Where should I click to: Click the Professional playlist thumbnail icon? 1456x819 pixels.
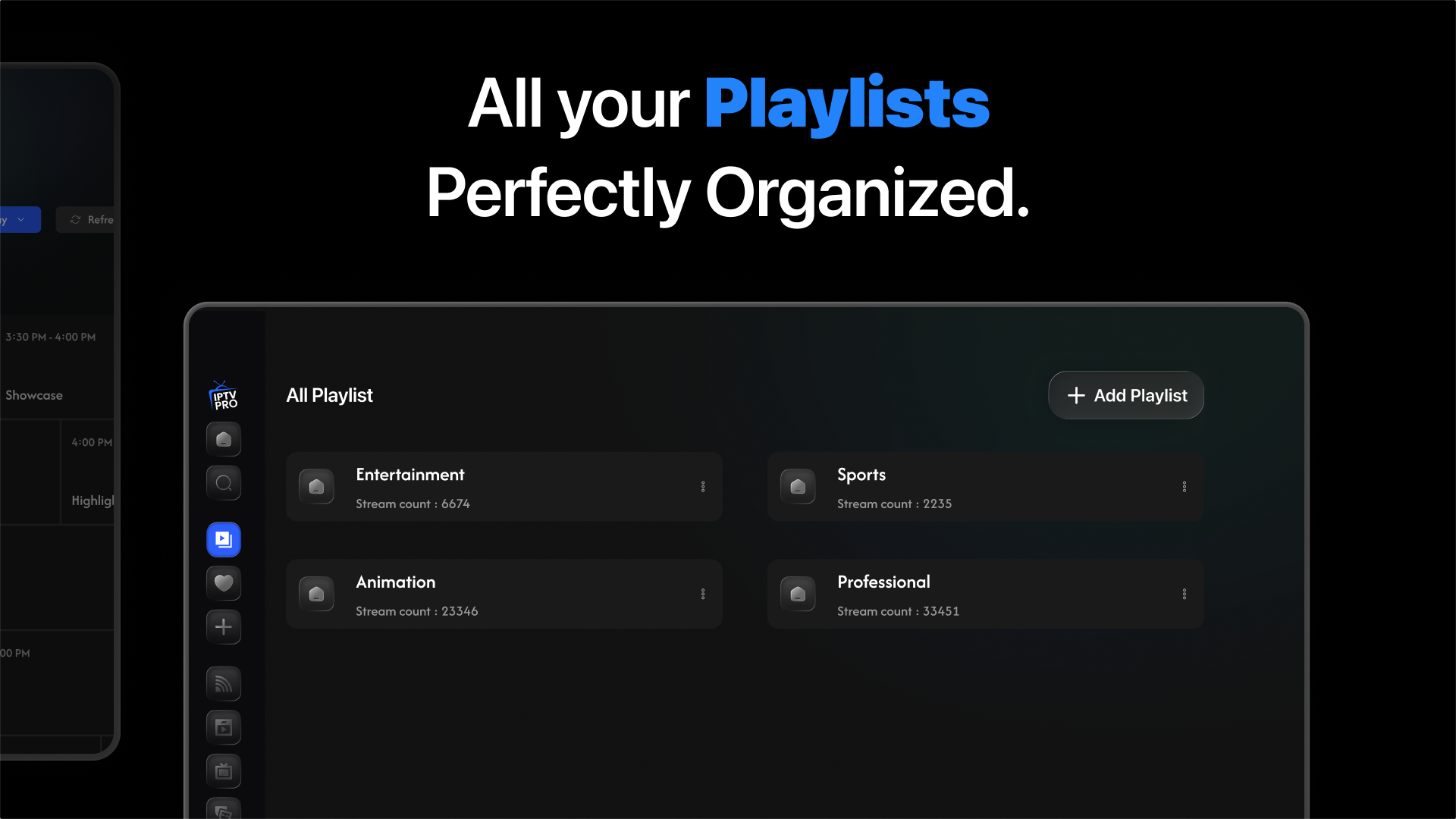tap(798, 595)
